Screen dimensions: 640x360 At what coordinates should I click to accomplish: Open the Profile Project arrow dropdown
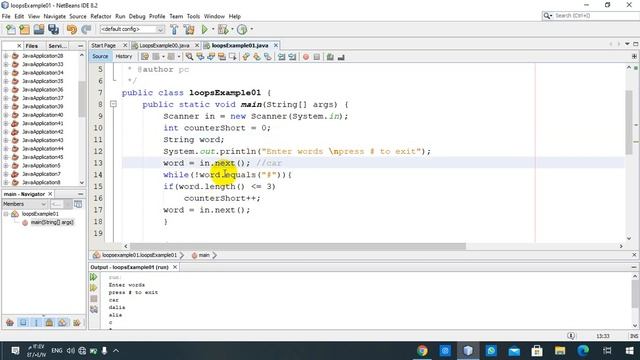pos(251,29)
